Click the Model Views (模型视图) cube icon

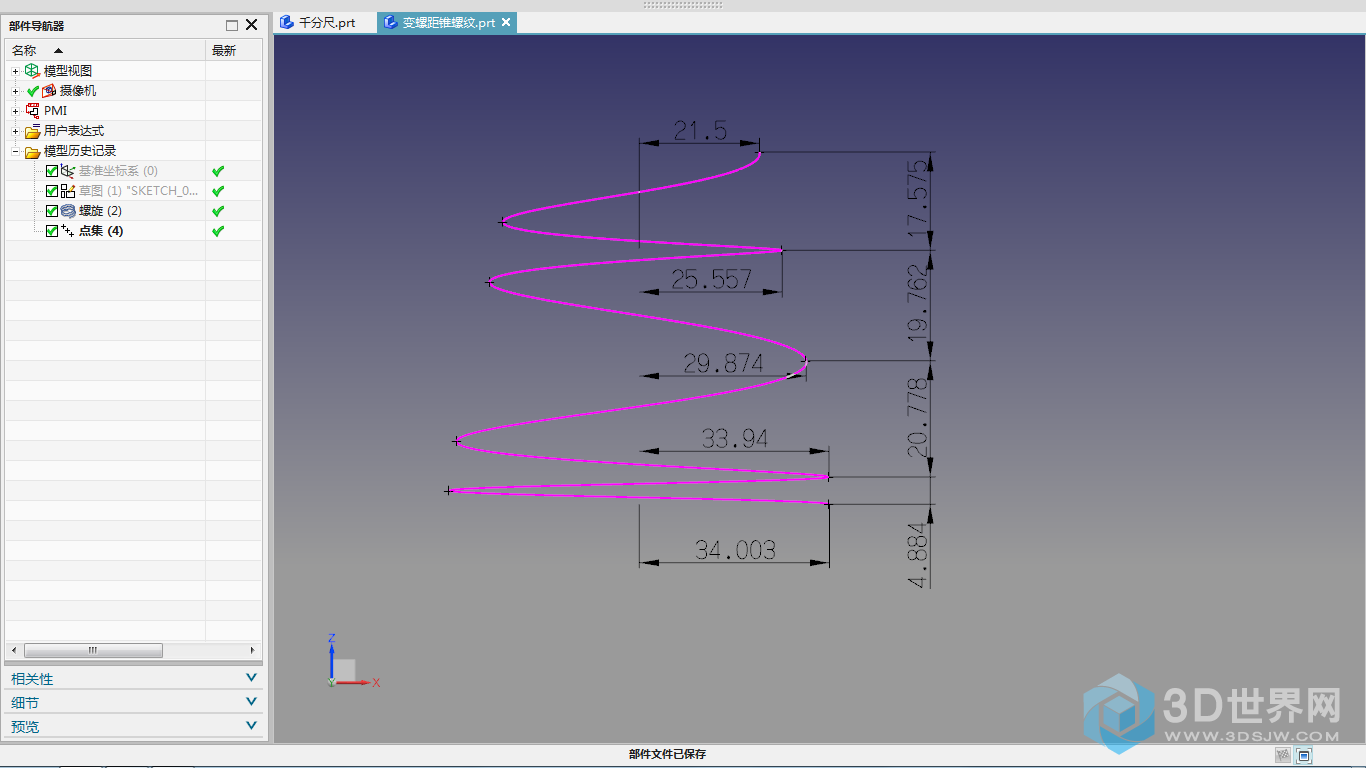tap(32, 71)
